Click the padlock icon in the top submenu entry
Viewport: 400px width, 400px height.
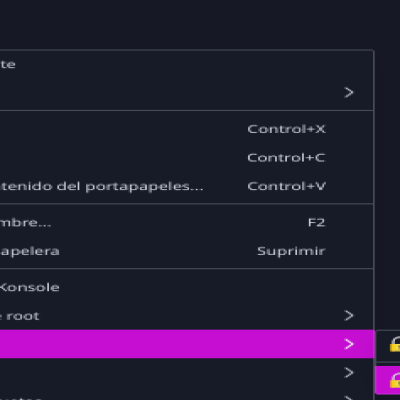(395, 344)
